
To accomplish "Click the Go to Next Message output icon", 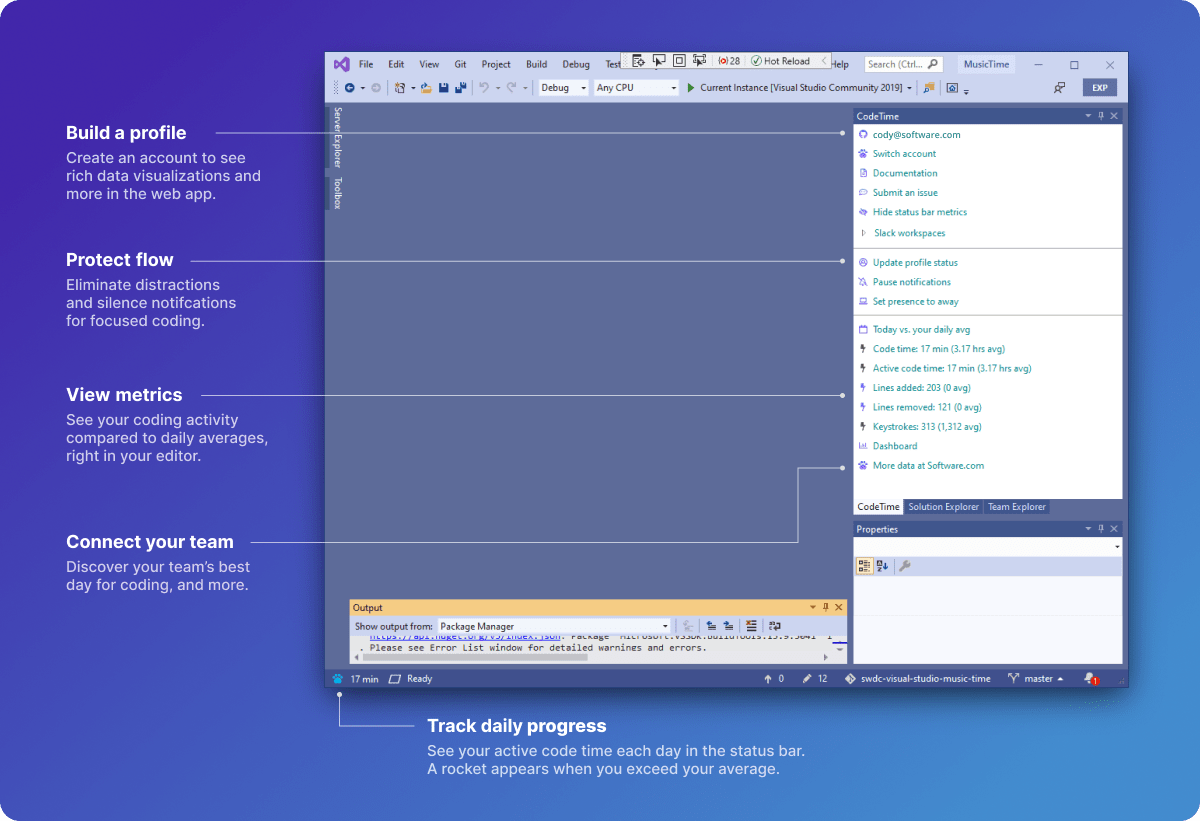I will click(x=728, y=626).
